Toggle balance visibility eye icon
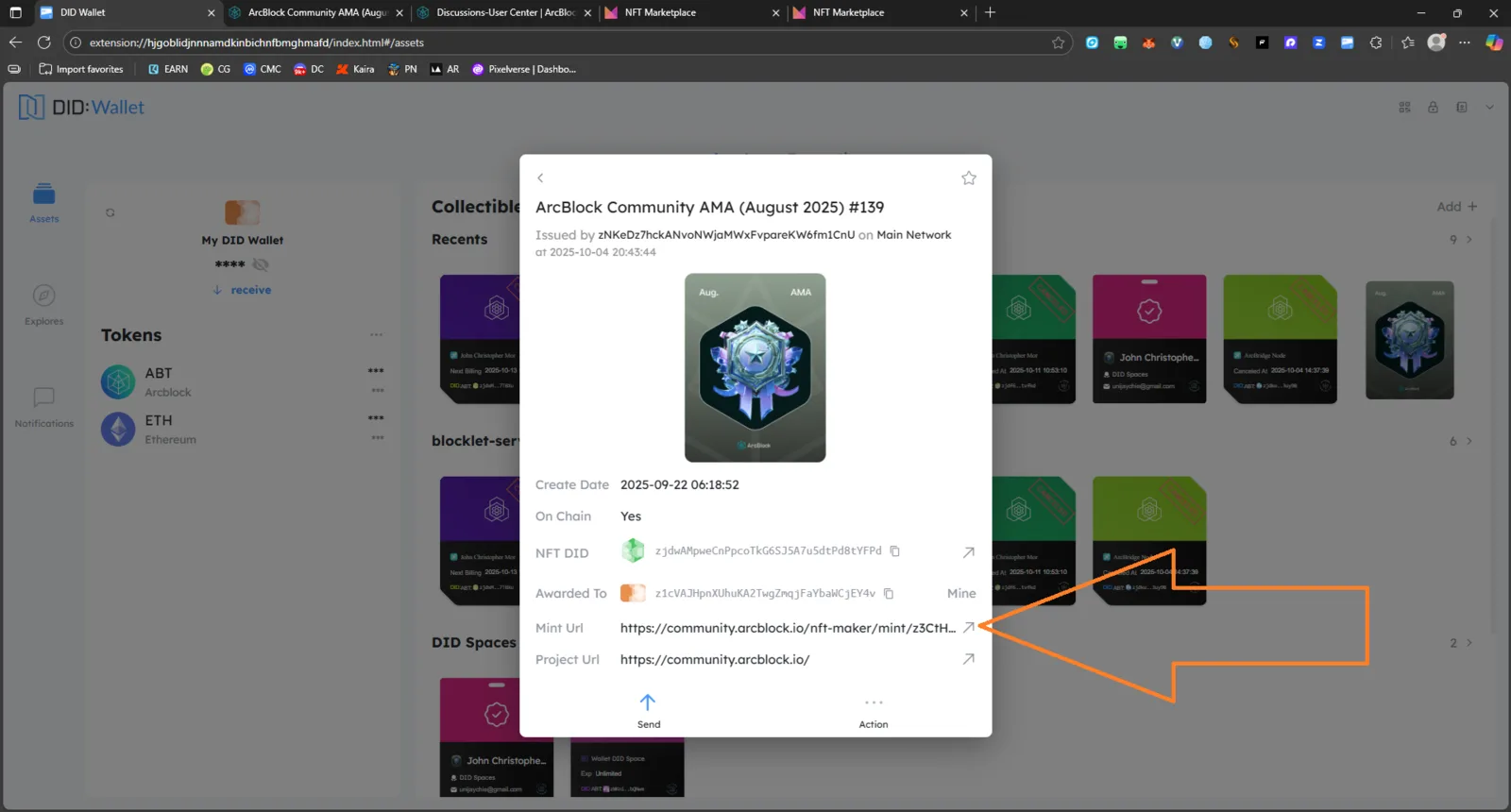Image resolution: width=1511 pixels, height=812 pixels. [x=262, y=265]
